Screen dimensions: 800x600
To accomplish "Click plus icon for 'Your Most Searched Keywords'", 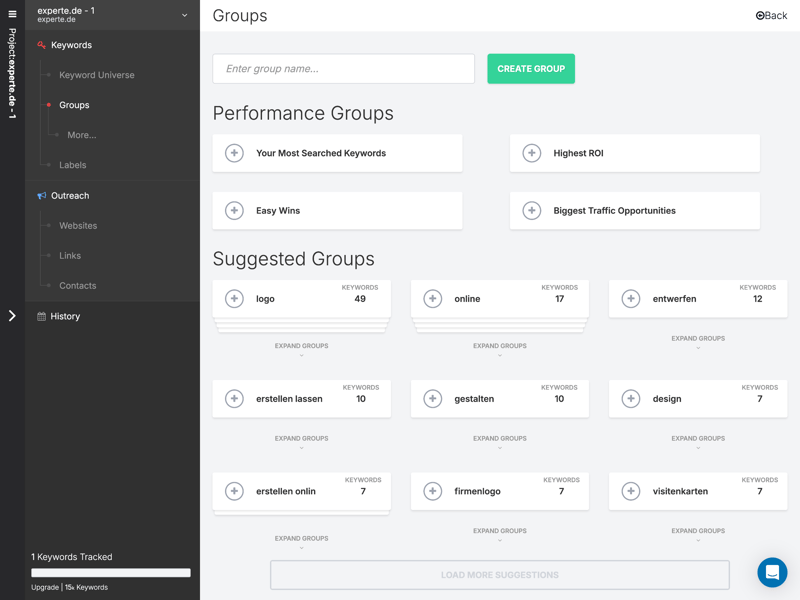I will 234,153.
